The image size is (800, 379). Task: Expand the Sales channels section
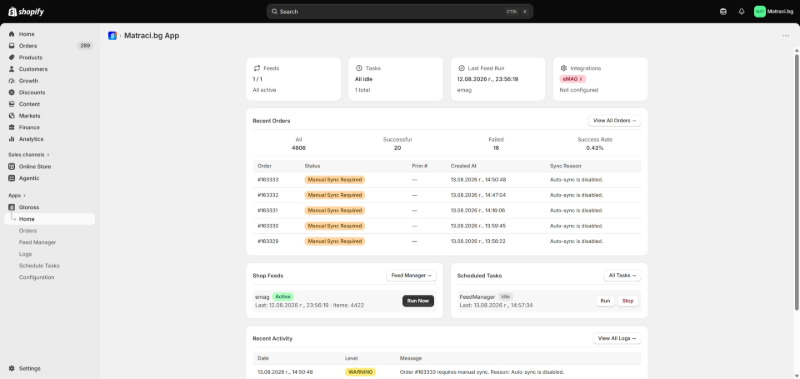[29, 155]
